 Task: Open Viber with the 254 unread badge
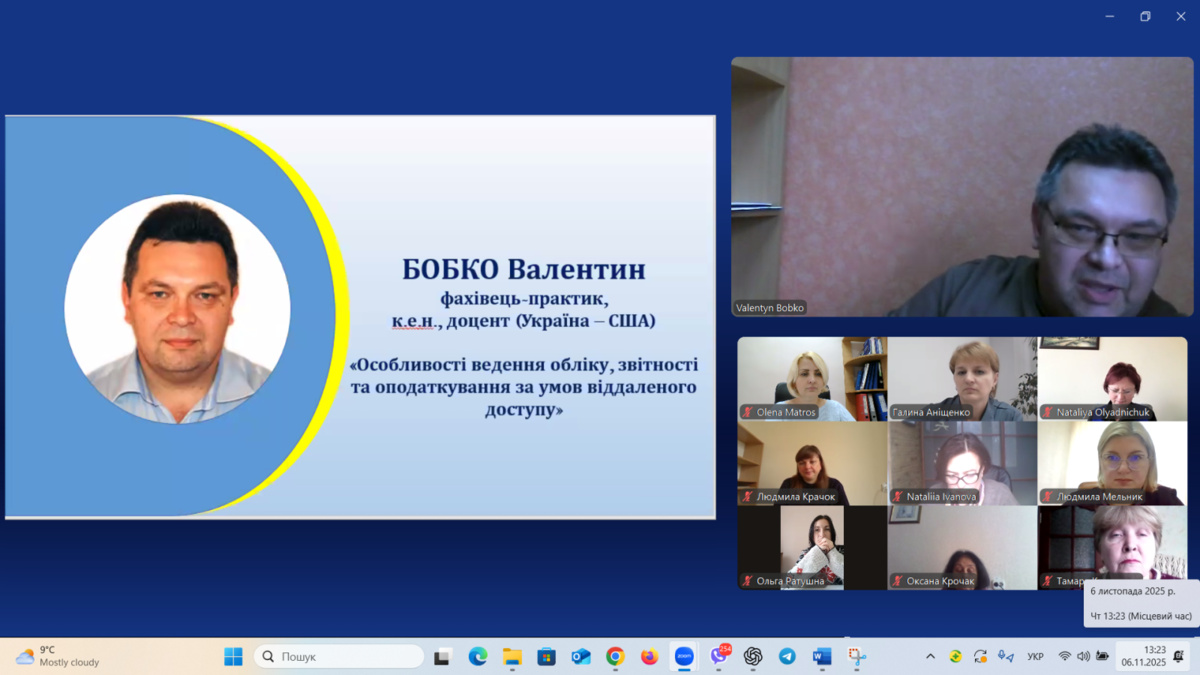click(x=719, y=656)
